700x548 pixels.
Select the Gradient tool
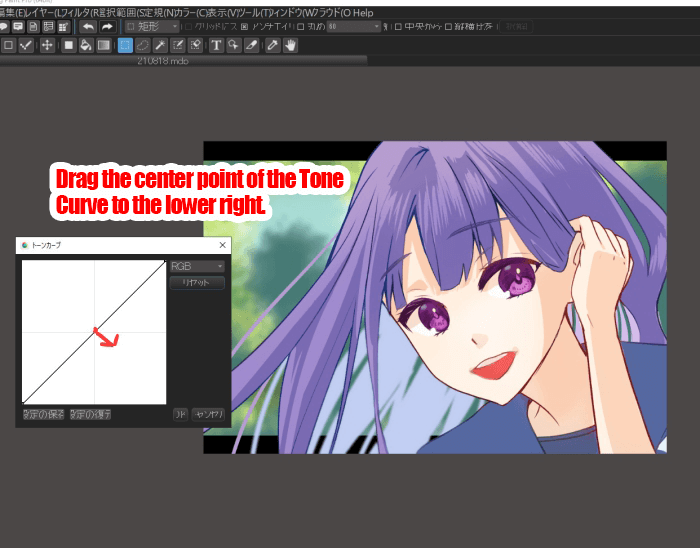104,45
